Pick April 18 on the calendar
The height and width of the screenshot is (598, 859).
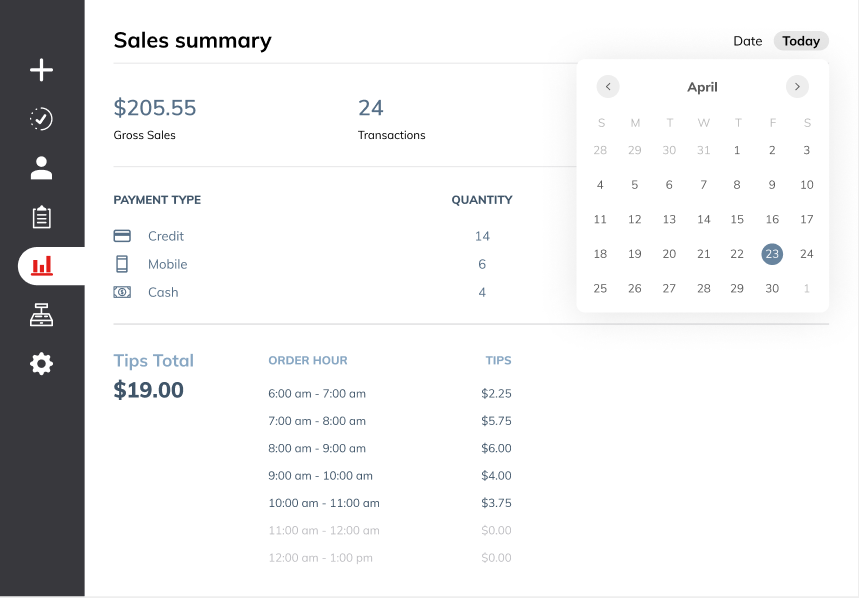coord(600,254)
